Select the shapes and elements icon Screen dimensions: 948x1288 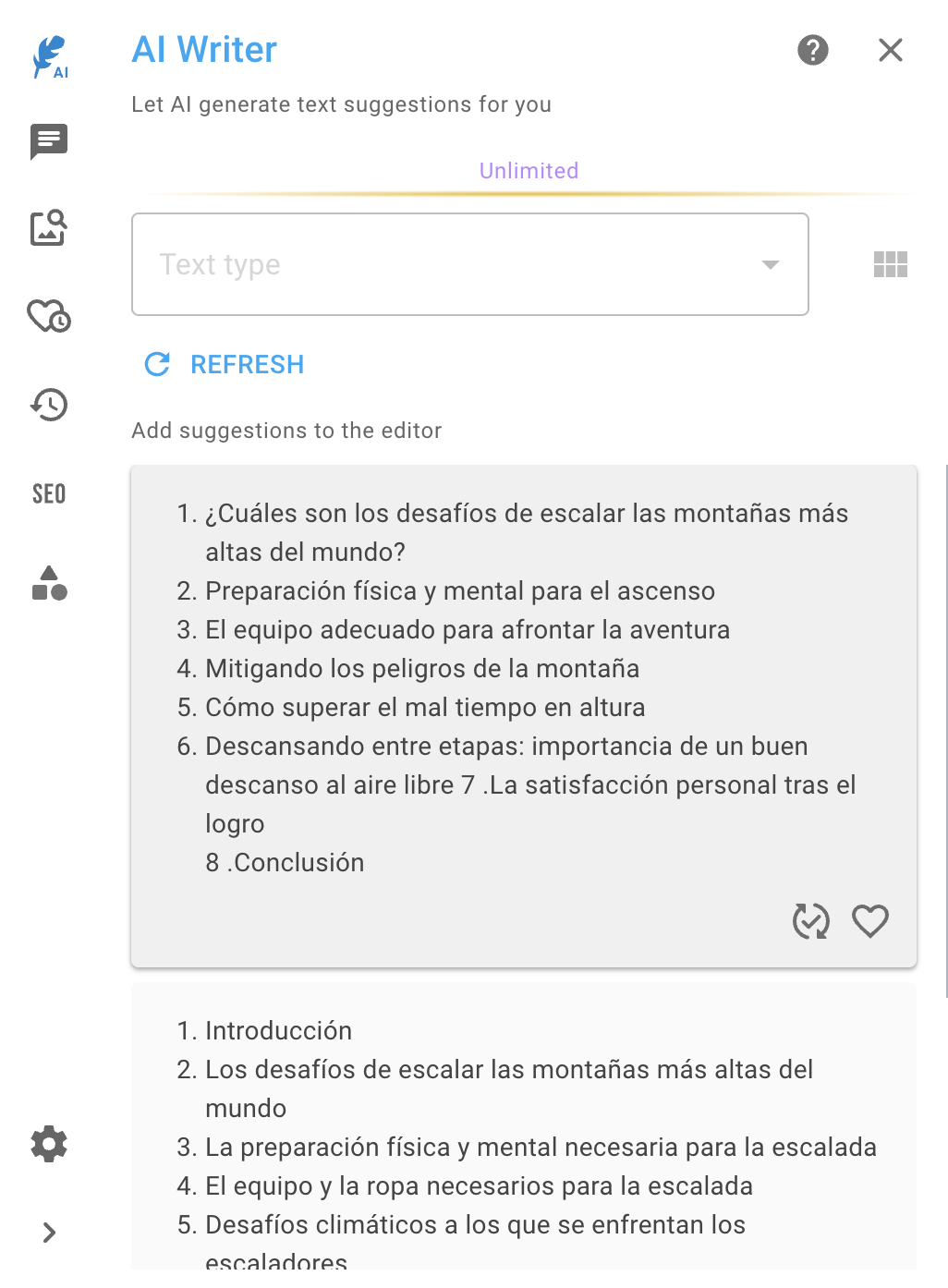click(48, 585)
